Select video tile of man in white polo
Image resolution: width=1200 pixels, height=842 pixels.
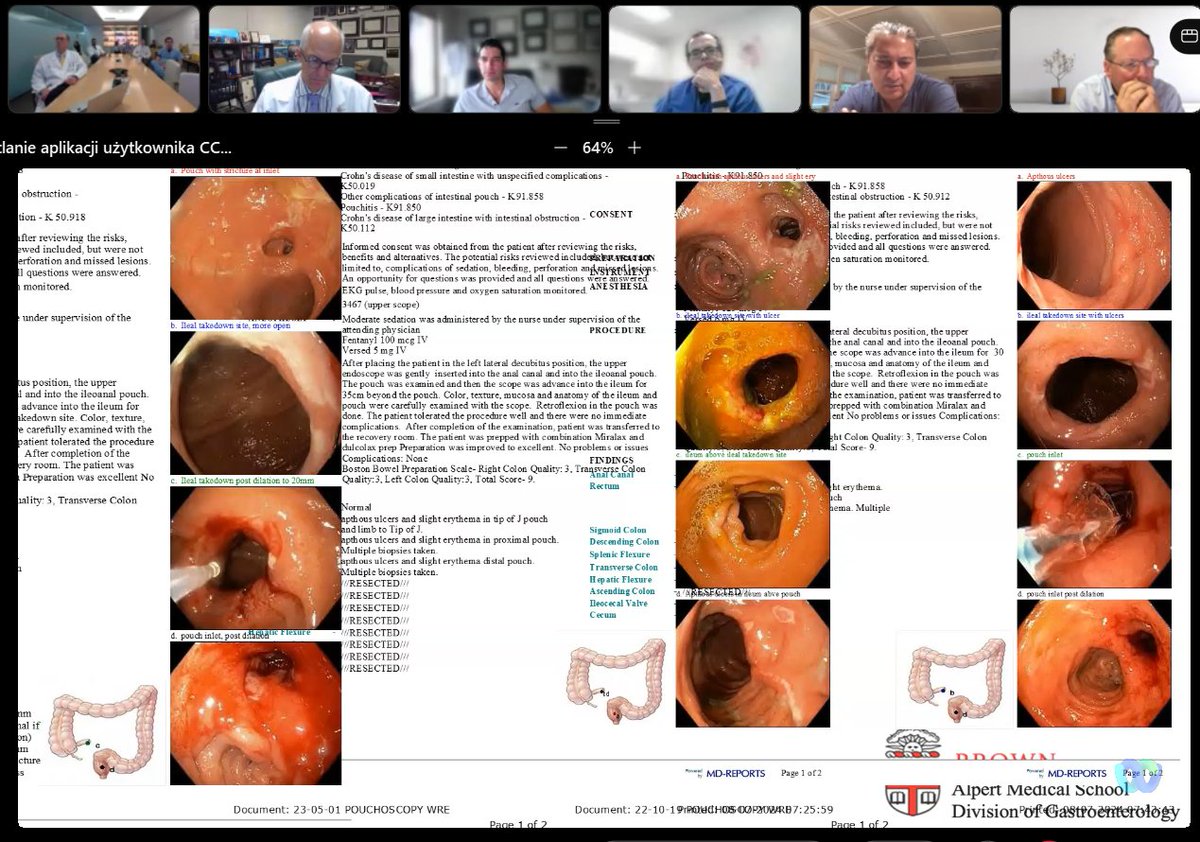[x=505, y=59]
